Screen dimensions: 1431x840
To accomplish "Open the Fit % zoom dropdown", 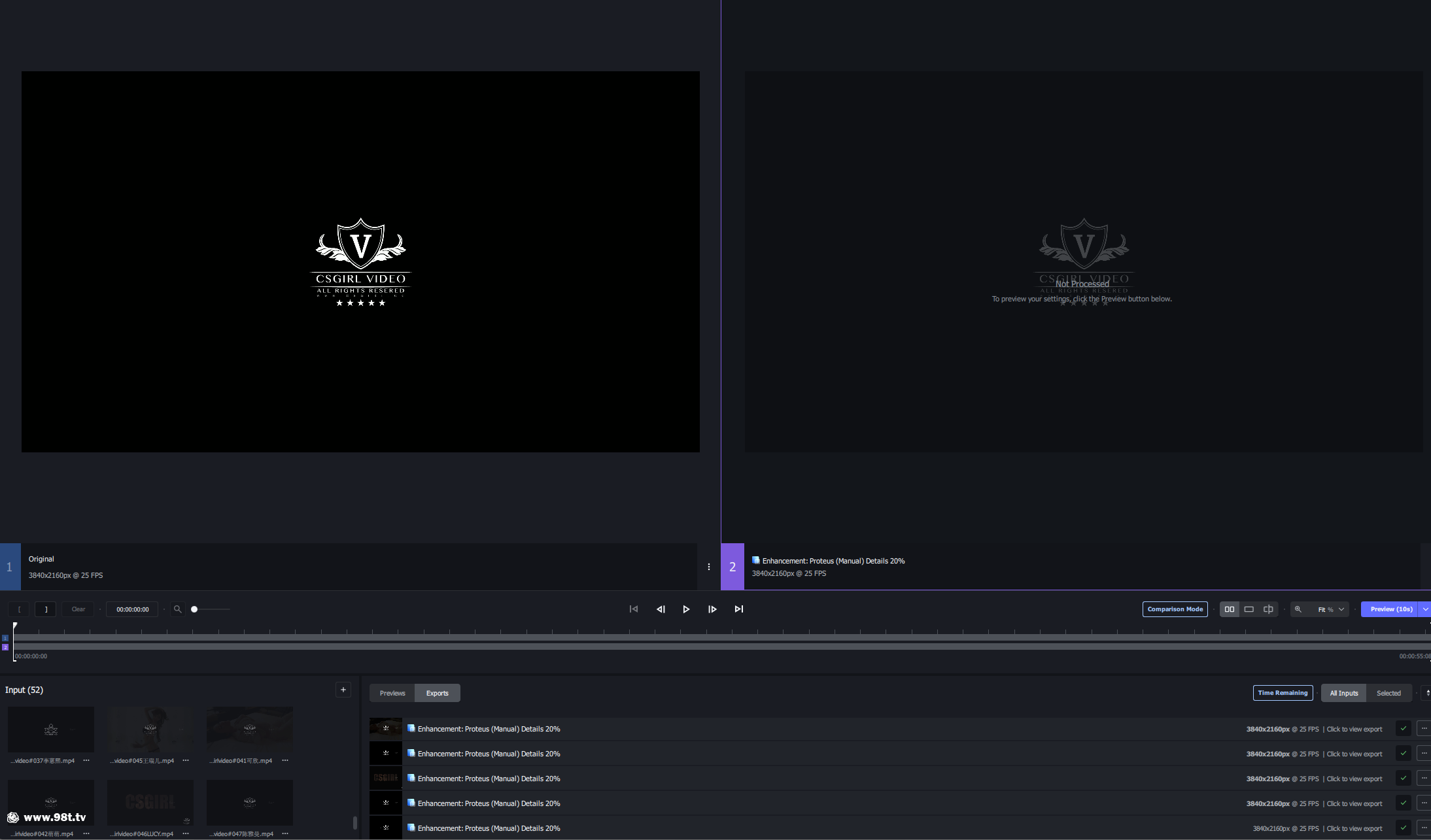I will [x=1332, y=609].
